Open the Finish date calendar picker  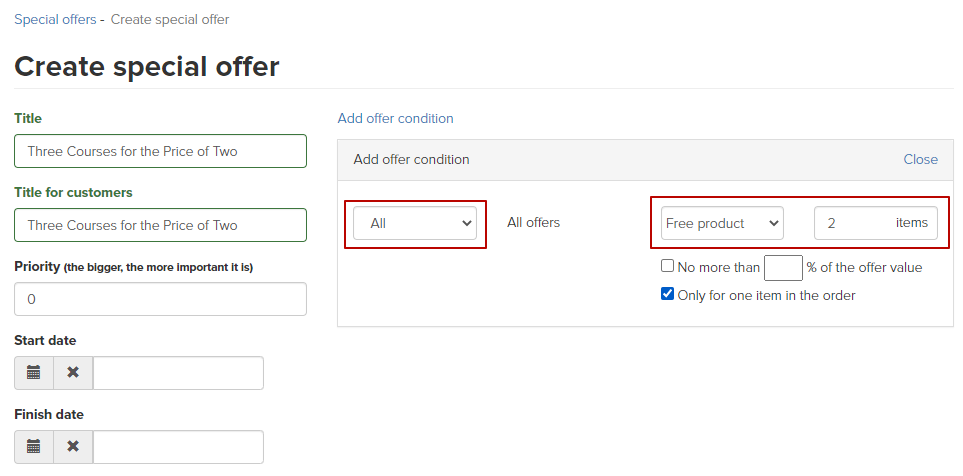(x=34, y=447)
